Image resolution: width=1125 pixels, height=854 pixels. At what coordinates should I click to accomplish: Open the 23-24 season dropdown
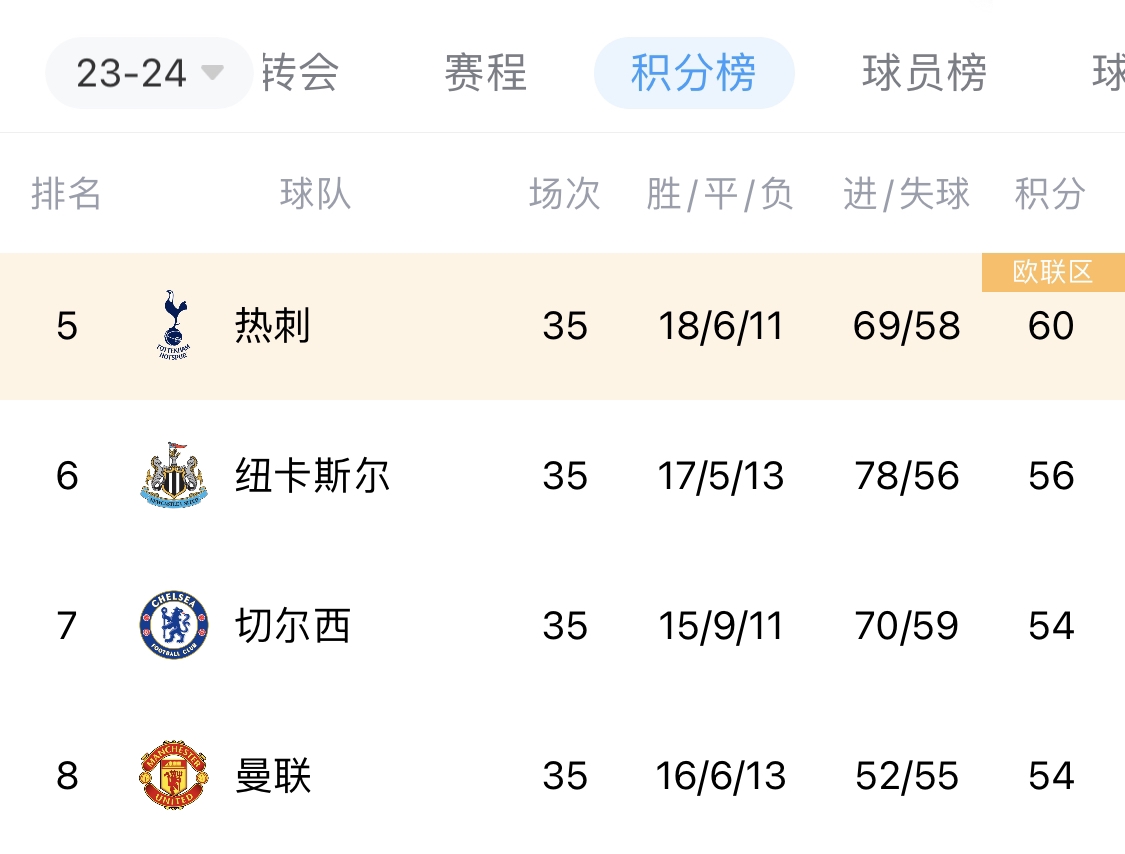point(131,73)
